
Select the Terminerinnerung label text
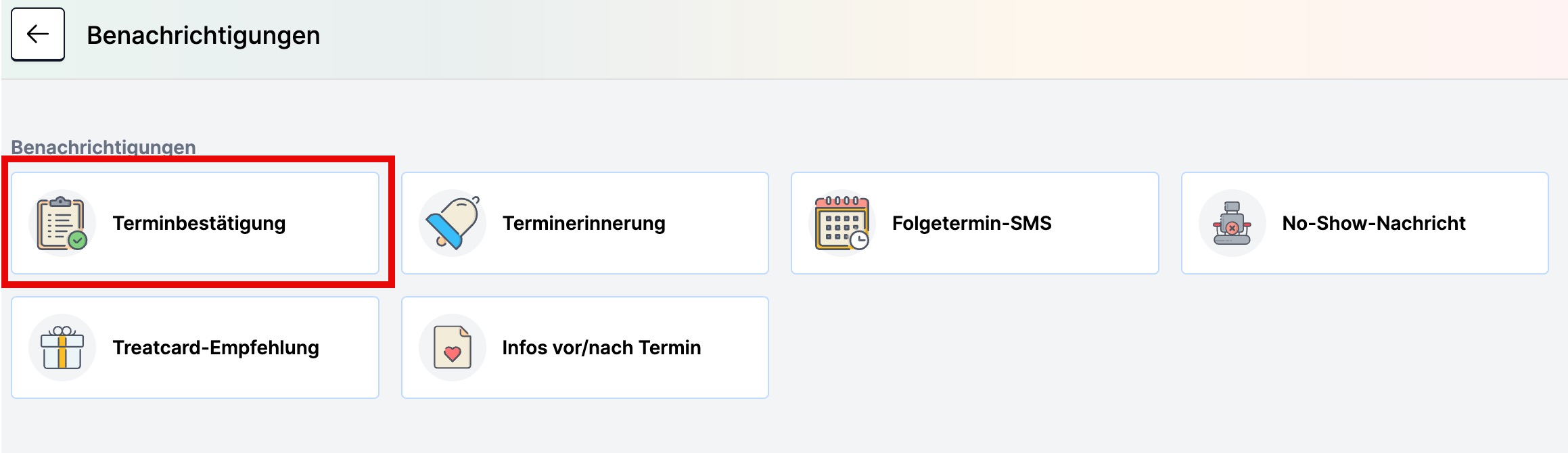[584, 223]
